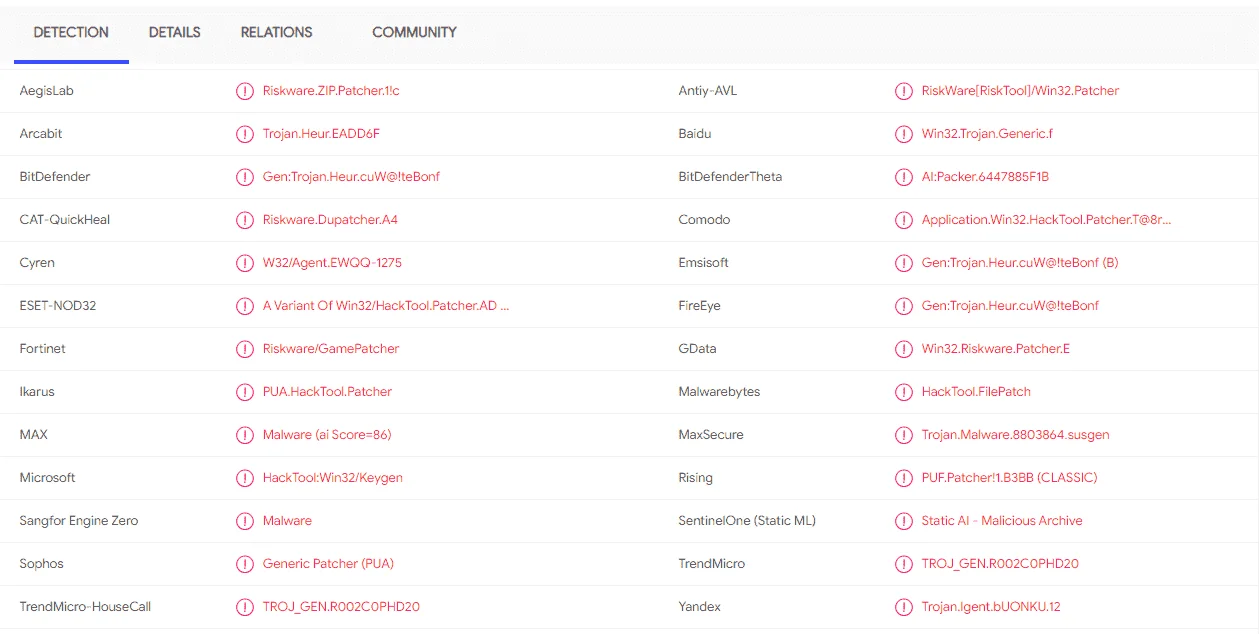The image size is (1259, 634).
Task: Click the ESET-NOD32 engine name
Action: 58,306
